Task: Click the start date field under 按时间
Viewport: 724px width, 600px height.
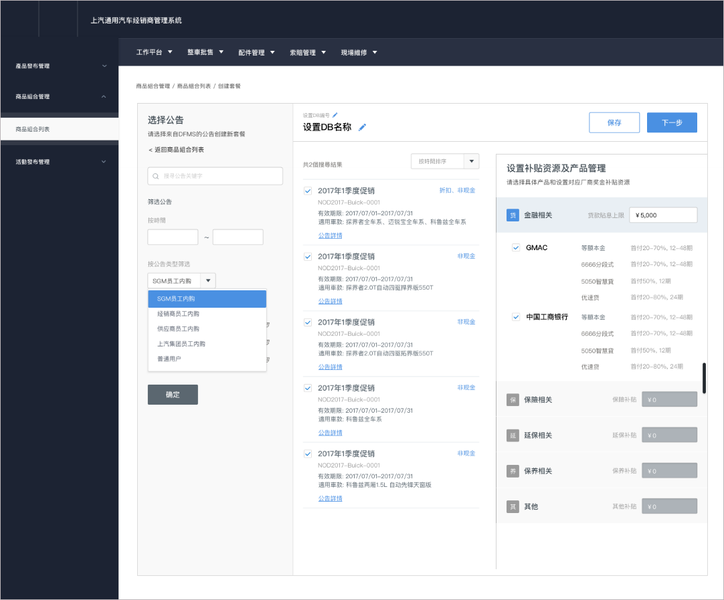Action: pos(173,237)
